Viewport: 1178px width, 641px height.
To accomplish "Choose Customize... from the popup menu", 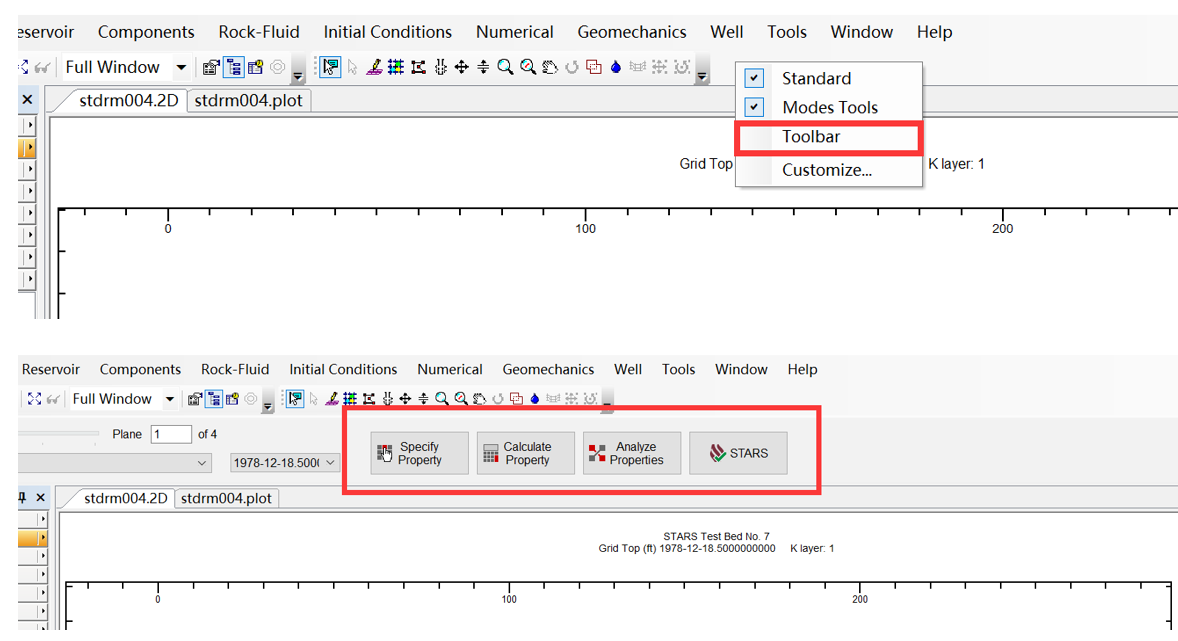I will pyautogui.click(x=826, y=170).
